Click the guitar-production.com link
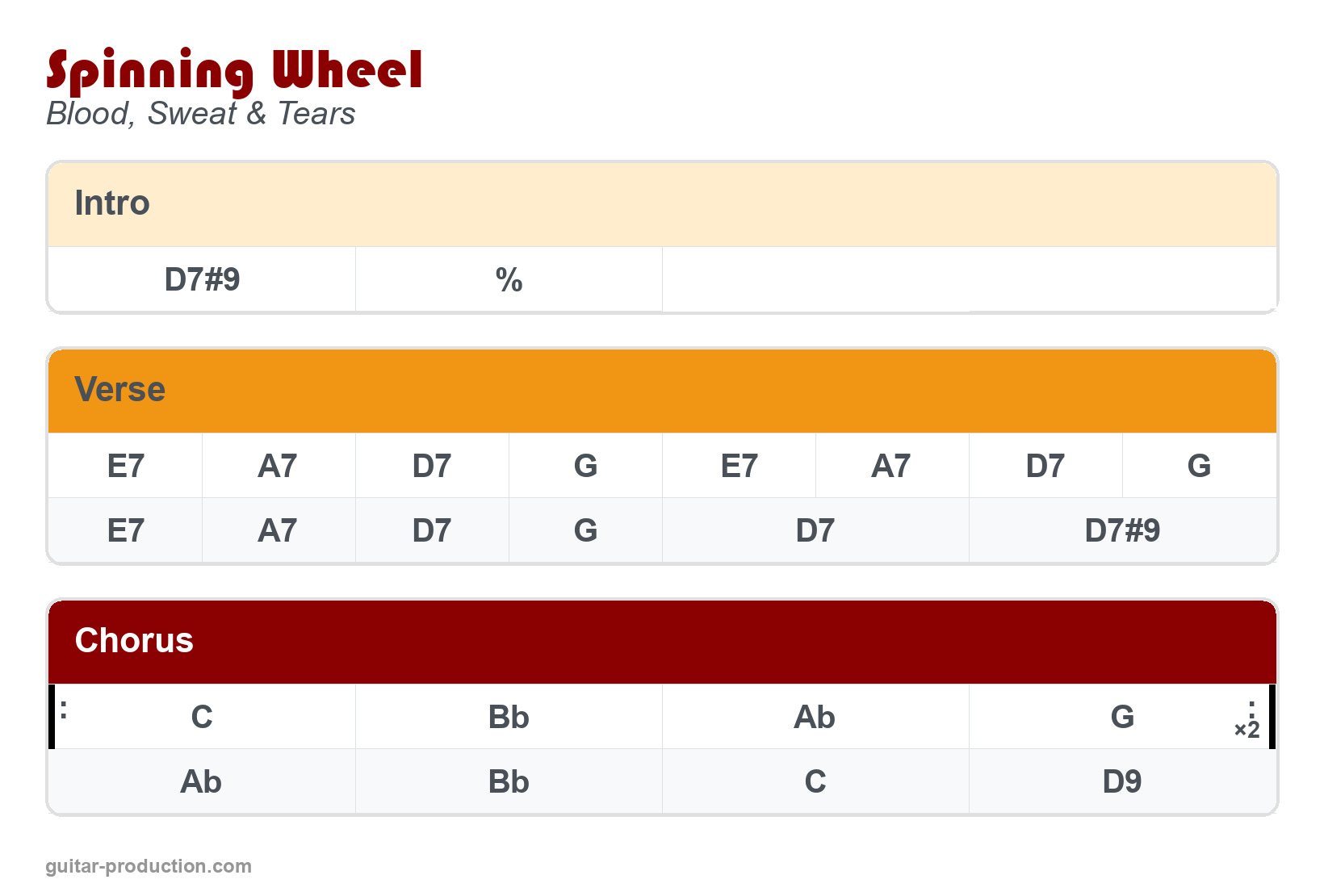Viewport: 1324px width, 896px height. click(x=149, y=866)
